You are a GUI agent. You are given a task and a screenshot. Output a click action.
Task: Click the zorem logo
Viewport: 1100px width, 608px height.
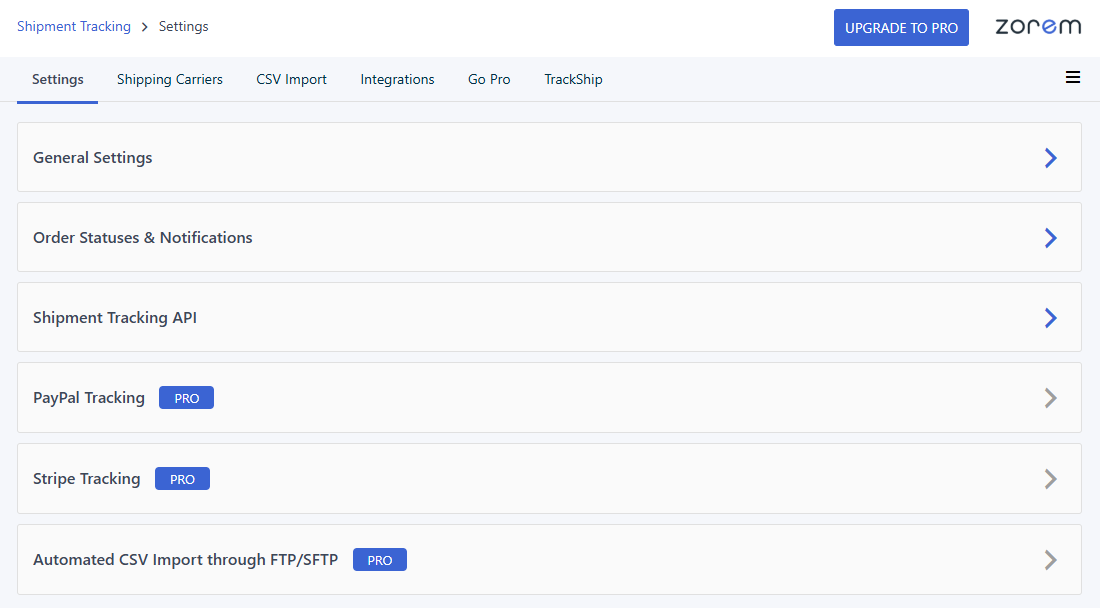tap(1038, 27)
